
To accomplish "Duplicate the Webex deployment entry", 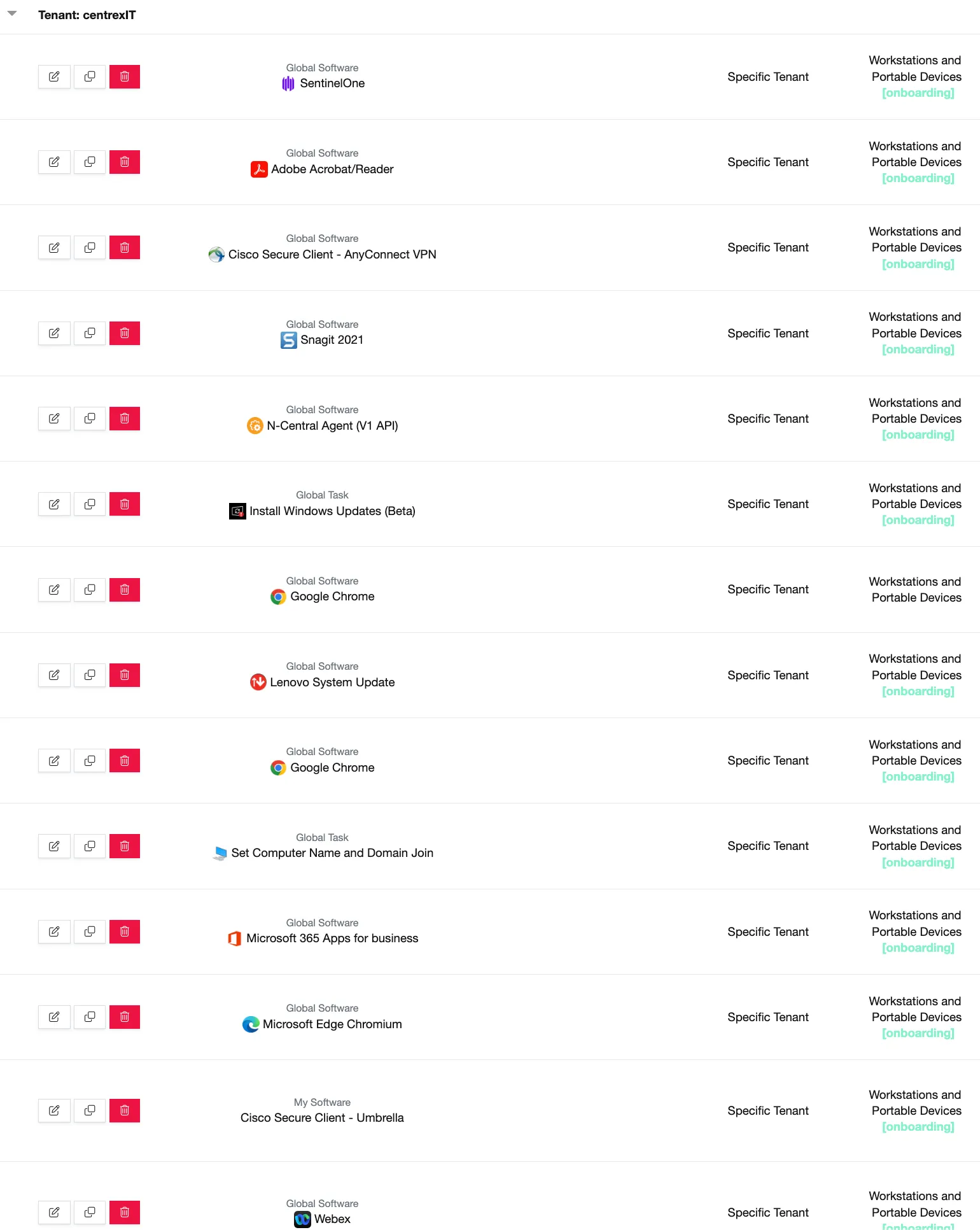I will (x=90, y=1212).
